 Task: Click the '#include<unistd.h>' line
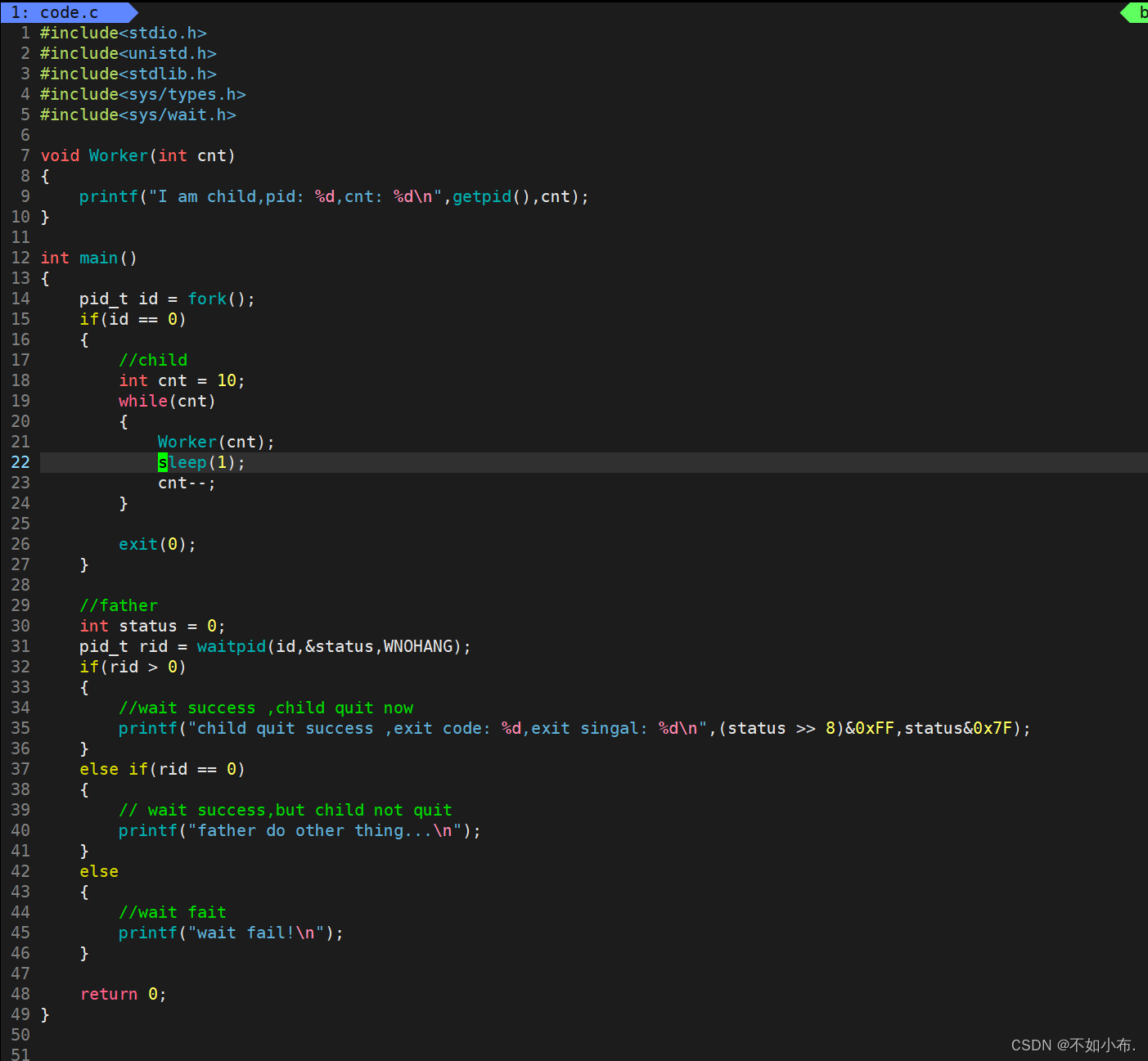click(128, 53)
